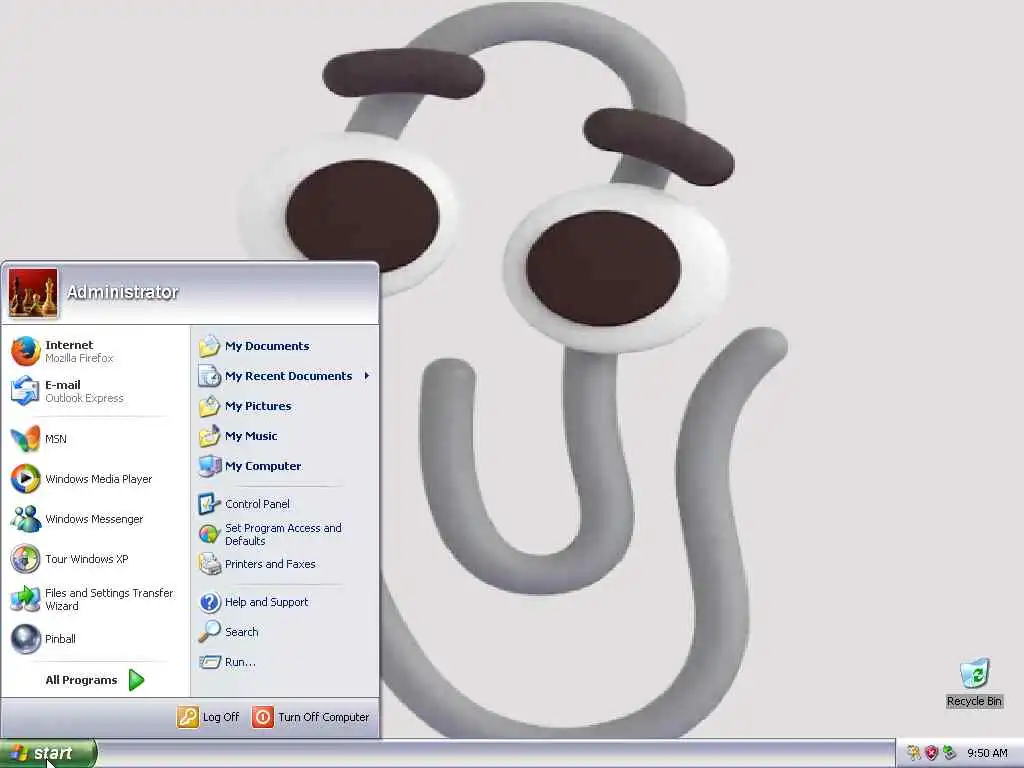Start Tour Windows XP icon
Image resolution: width=1024 pixels, height=768 pixels.
point(25,559)
